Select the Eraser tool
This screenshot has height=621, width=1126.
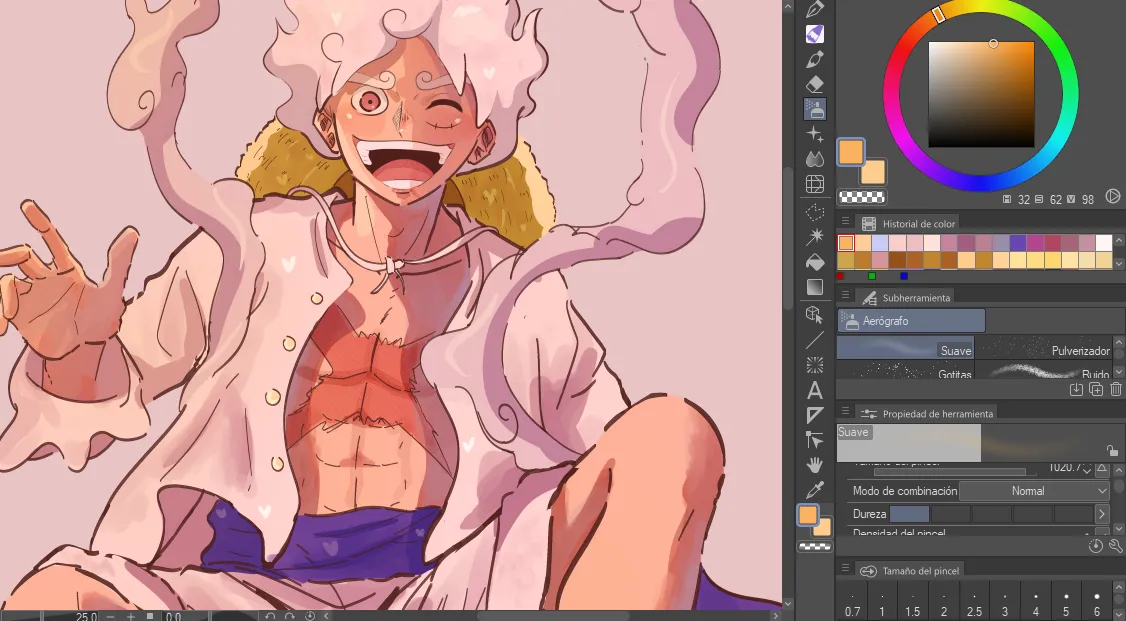tap(814, 84)
